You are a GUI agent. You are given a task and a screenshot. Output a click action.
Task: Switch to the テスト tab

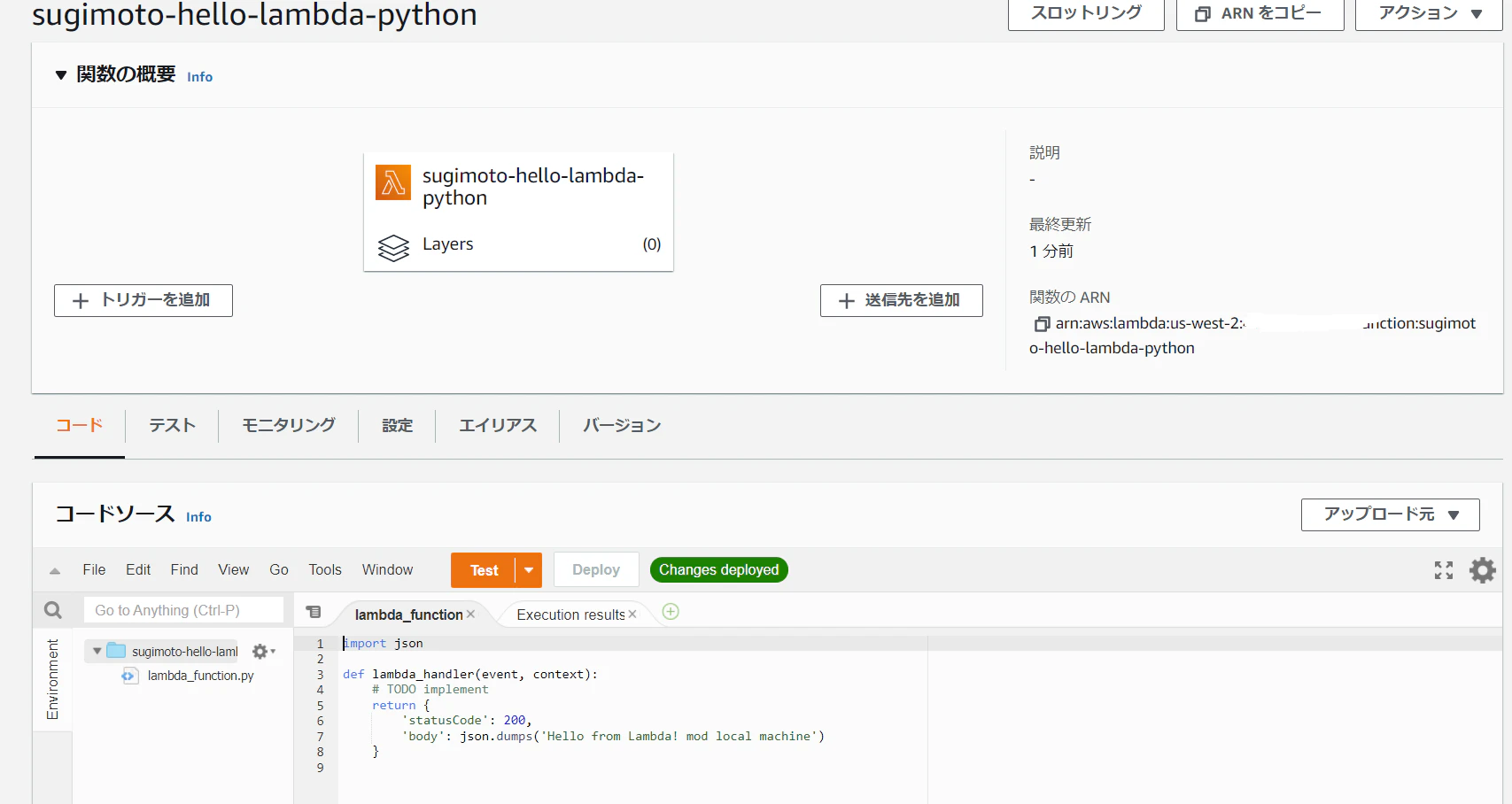click(x=172, y=426)
